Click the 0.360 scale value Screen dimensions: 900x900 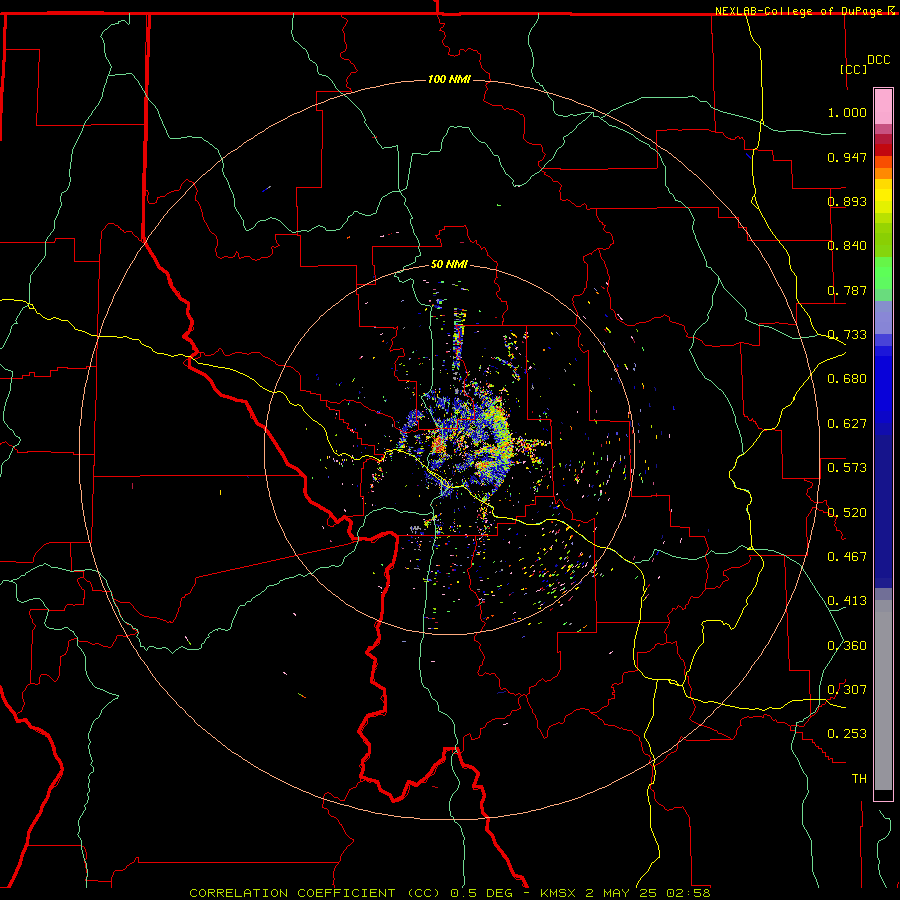(847, 646)
